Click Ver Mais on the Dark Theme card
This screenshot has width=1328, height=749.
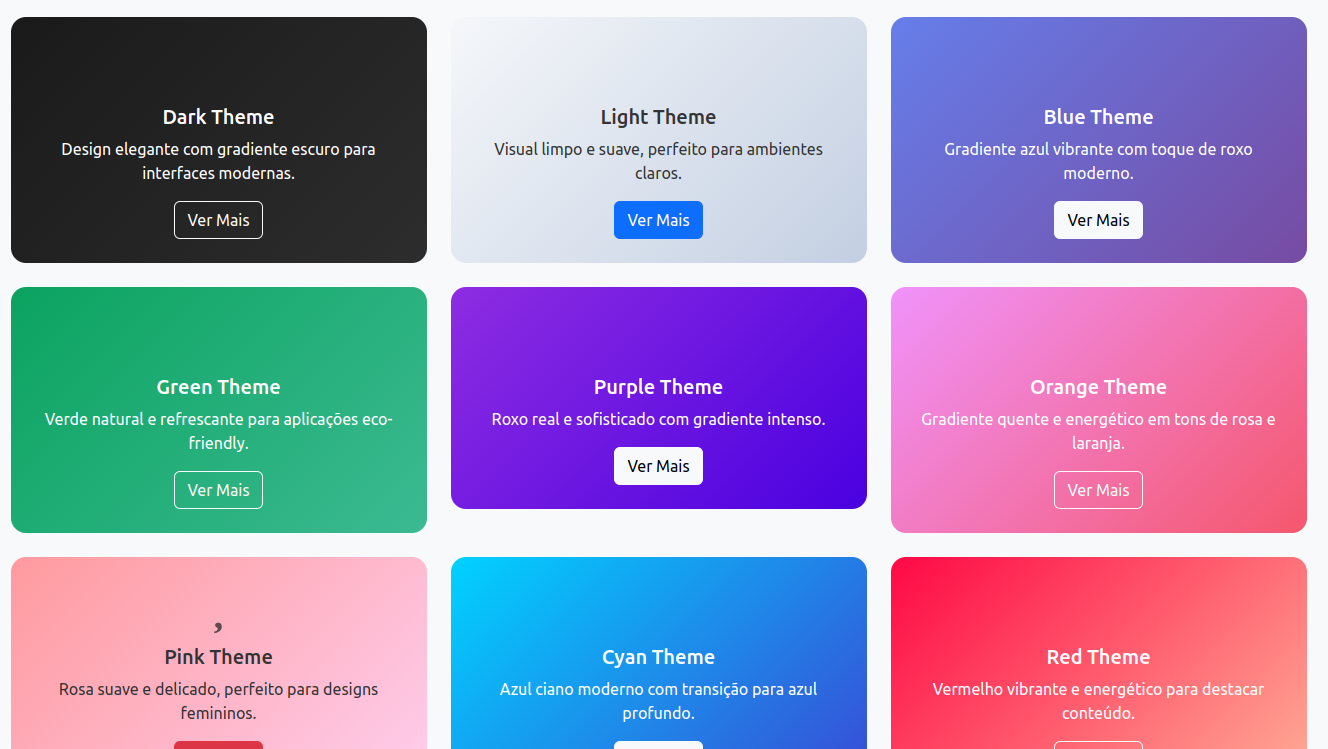point(218,220)
